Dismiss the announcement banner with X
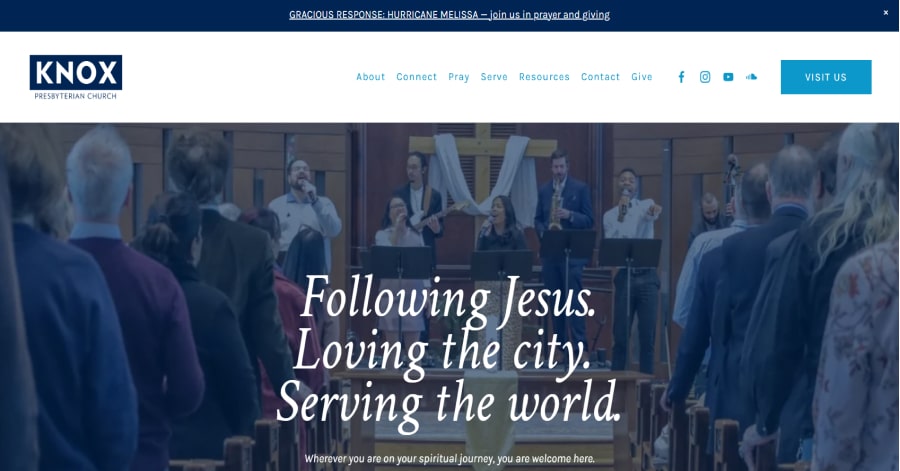Image resolution: width=900 pixels, height=471 pixels. (886, 13)
